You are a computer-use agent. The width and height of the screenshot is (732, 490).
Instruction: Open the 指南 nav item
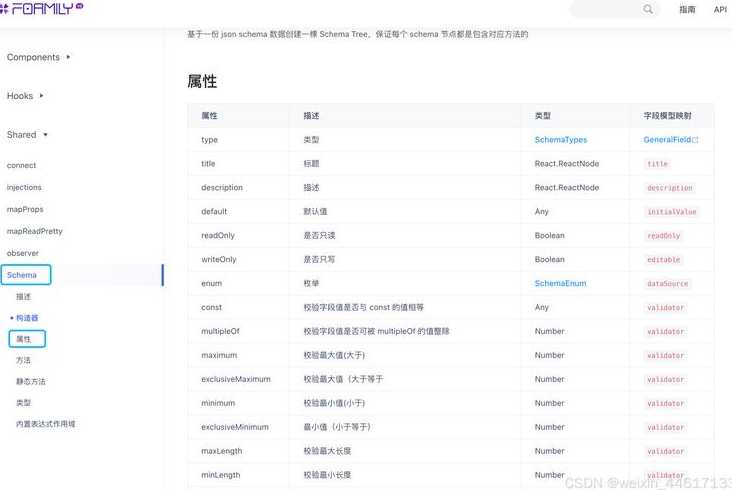(x=687, y=9)
